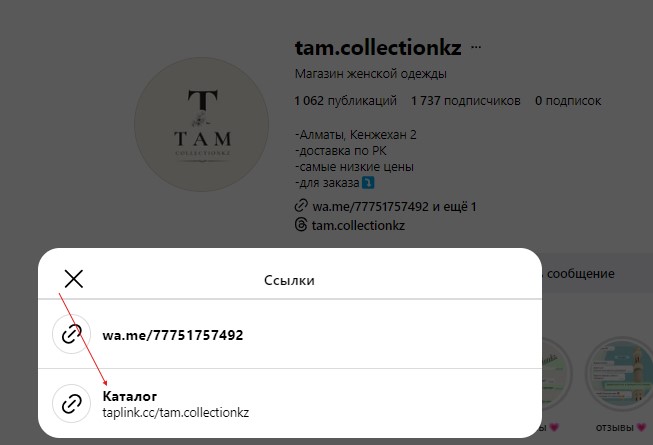Click the chain icon beside wa.me/77751757492 in the dialog

[71, 335]
